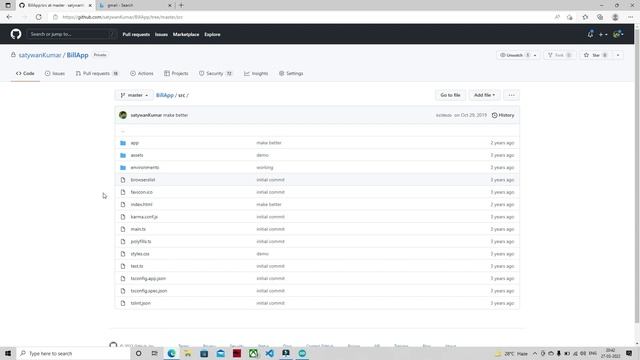Open File Explorer from the taskbar

tap(188, 353)
